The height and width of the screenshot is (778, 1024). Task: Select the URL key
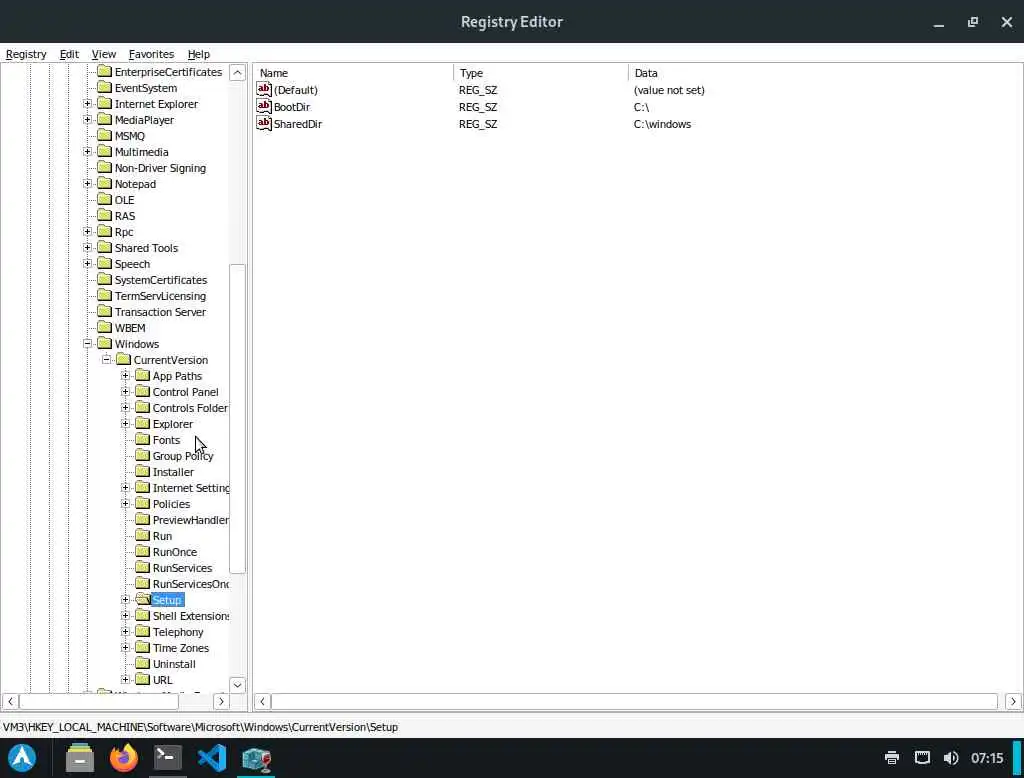(163, 680)
